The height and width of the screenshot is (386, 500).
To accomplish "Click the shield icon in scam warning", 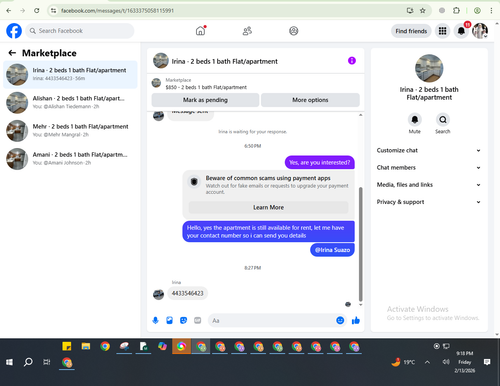I will click(x=194, y=182).
